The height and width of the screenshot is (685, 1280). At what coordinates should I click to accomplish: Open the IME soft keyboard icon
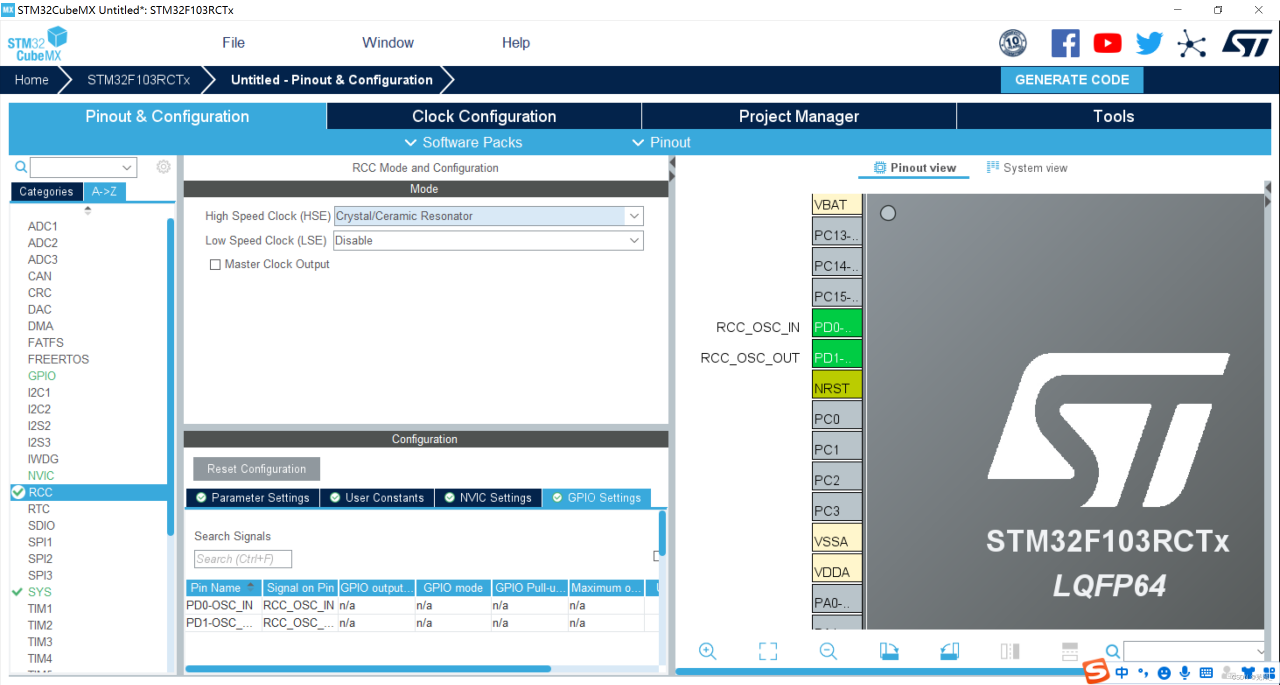[x=1206, y=672]
